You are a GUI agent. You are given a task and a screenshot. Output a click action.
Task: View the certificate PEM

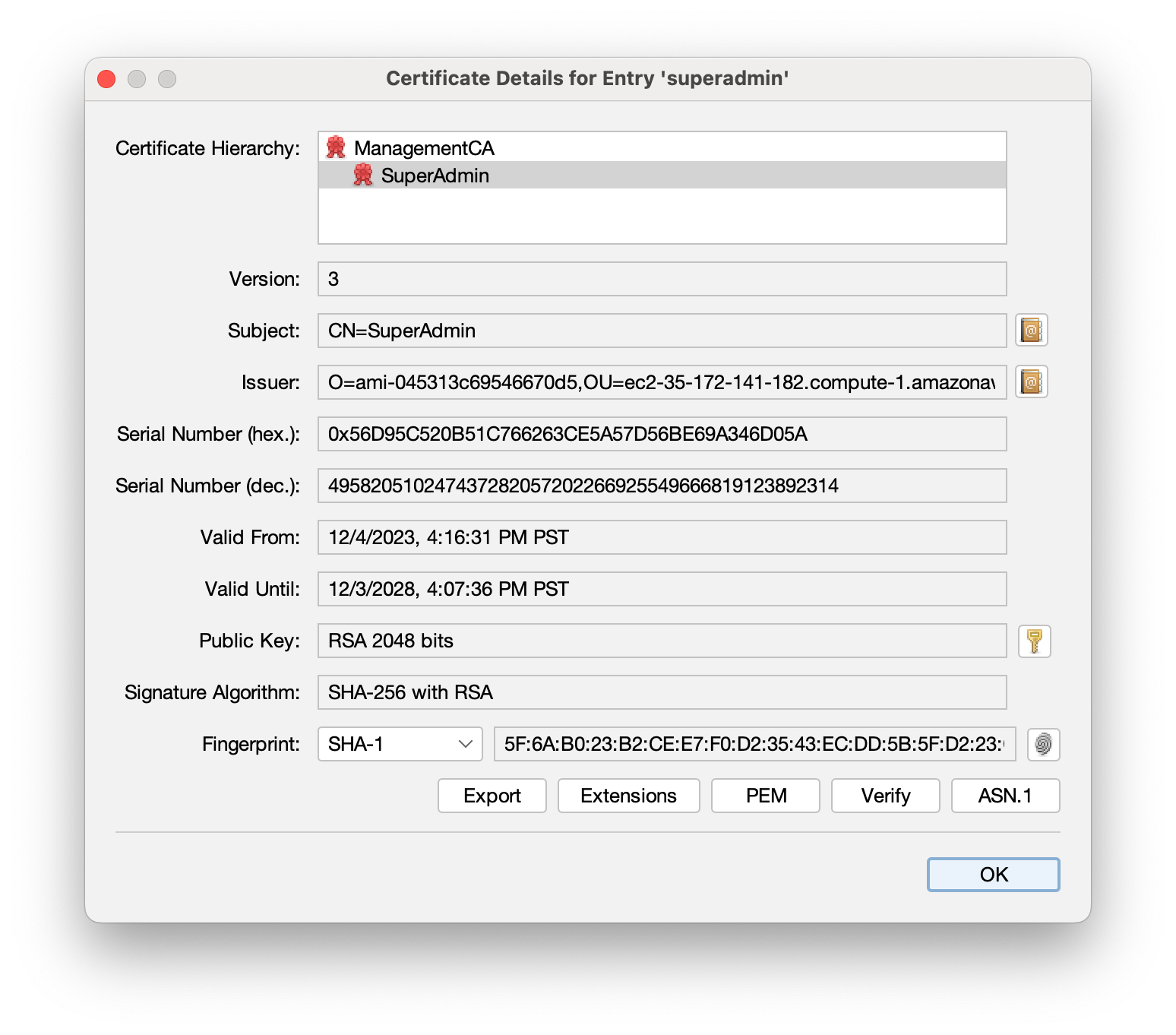click(765, 796)
